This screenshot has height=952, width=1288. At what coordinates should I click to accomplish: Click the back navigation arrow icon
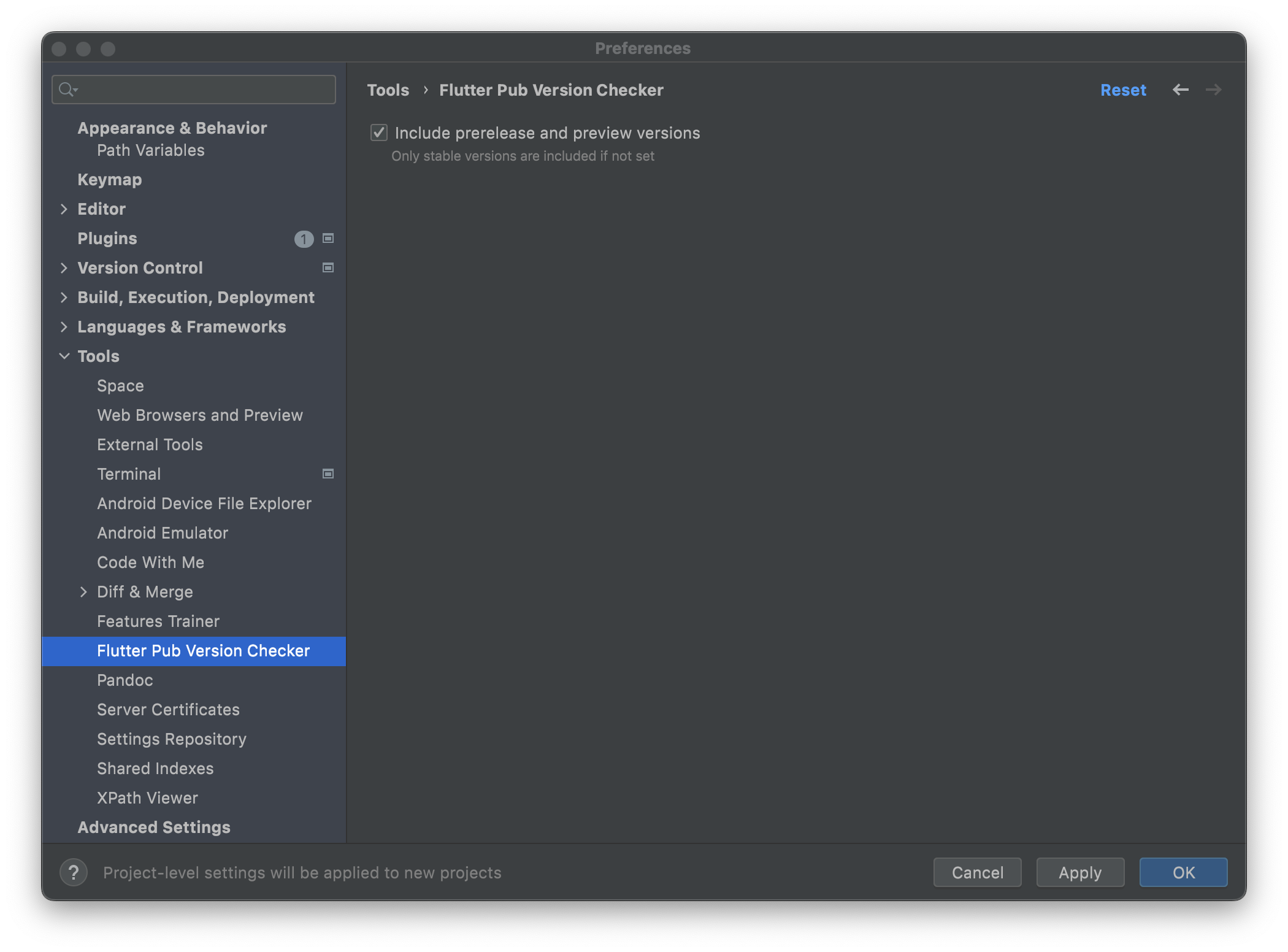click(1180, 90)
